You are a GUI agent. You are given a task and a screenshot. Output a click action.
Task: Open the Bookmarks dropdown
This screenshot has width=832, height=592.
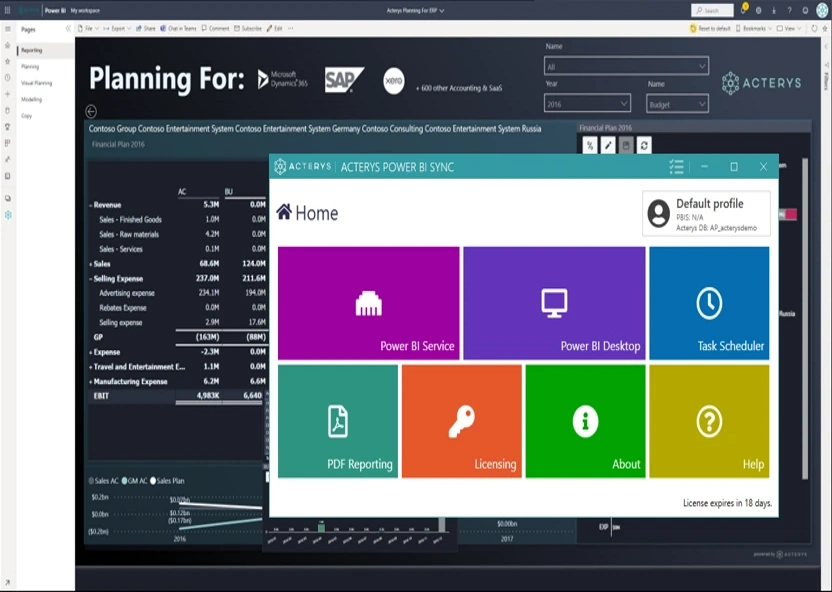pyautogui.click(x=753, y=28)
